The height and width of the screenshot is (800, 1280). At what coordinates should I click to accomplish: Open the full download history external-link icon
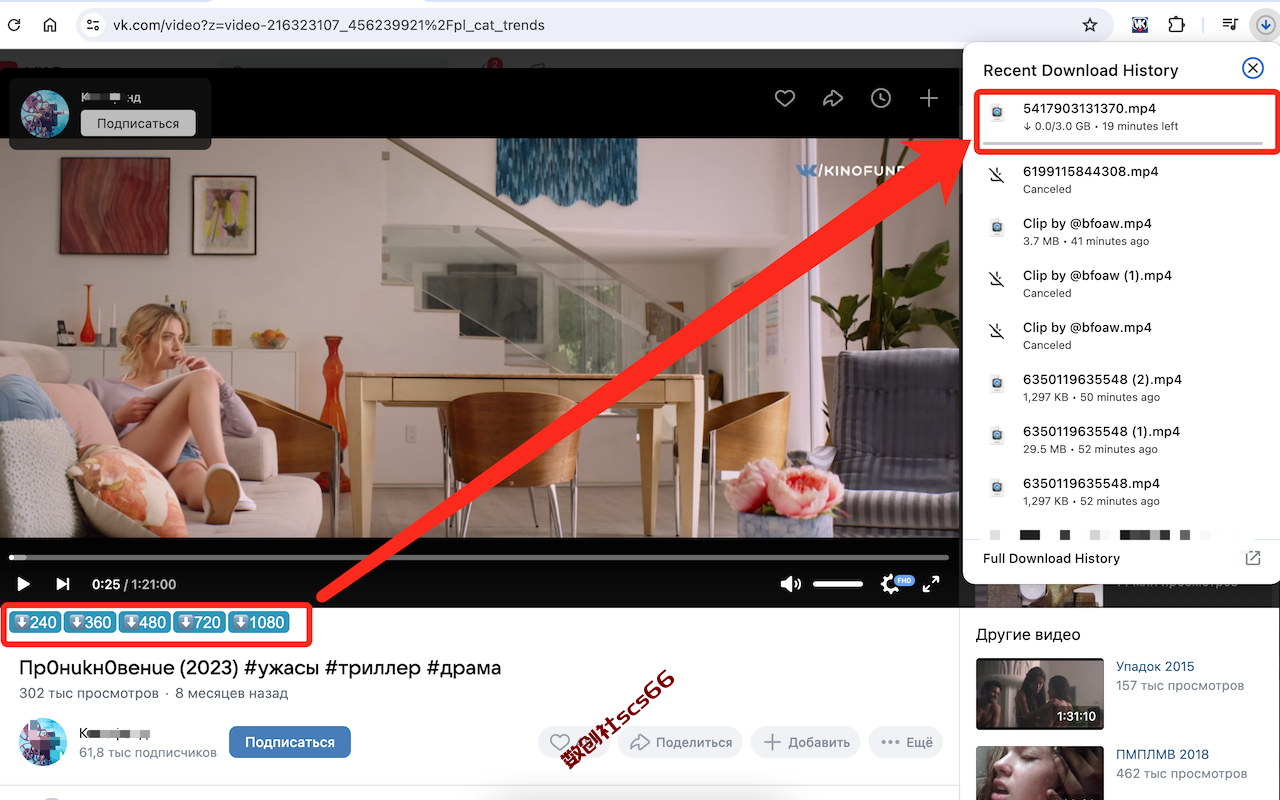coord(1252,558)
